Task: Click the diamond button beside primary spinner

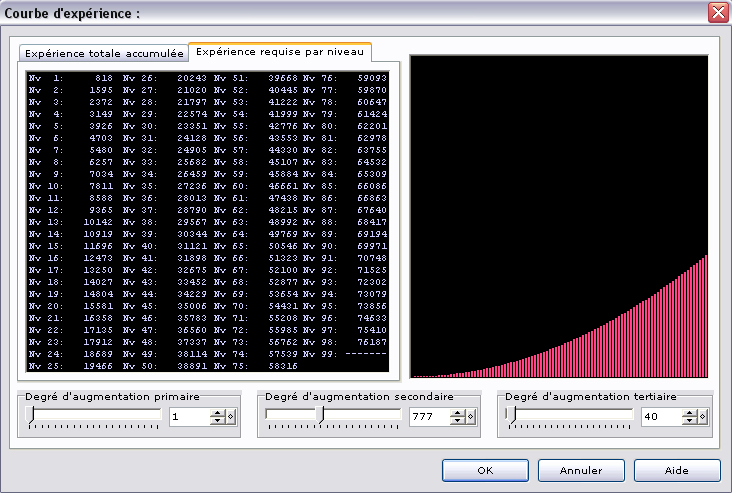Action: [x=230, y=417]
